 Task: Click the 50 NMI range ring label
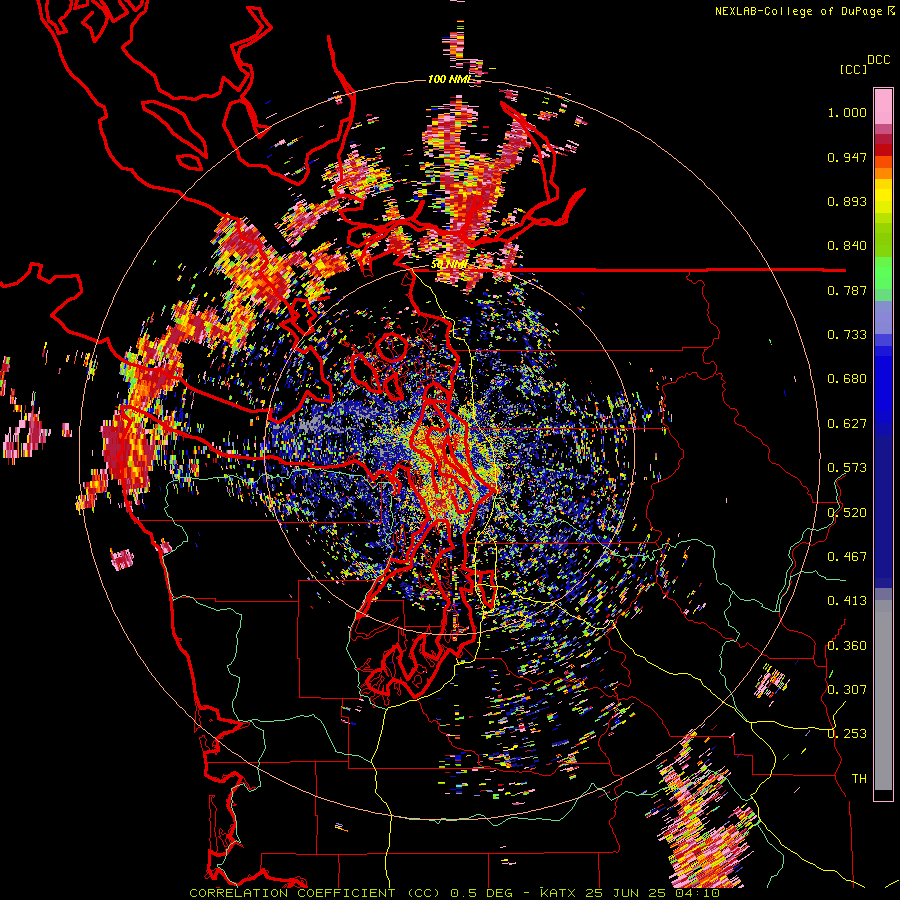pyautogui.click(x=449, y=265)
